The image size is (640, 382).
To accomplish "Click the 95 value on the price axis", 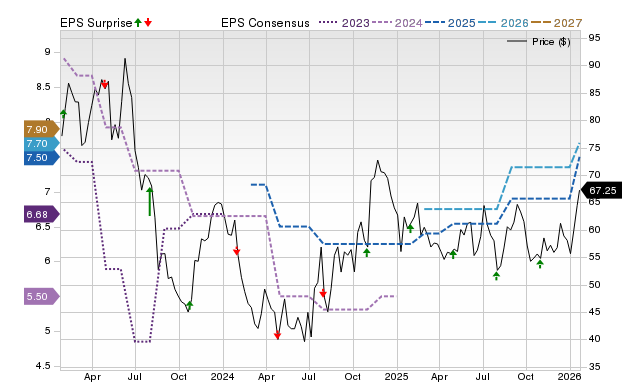I will click(595, 38).
